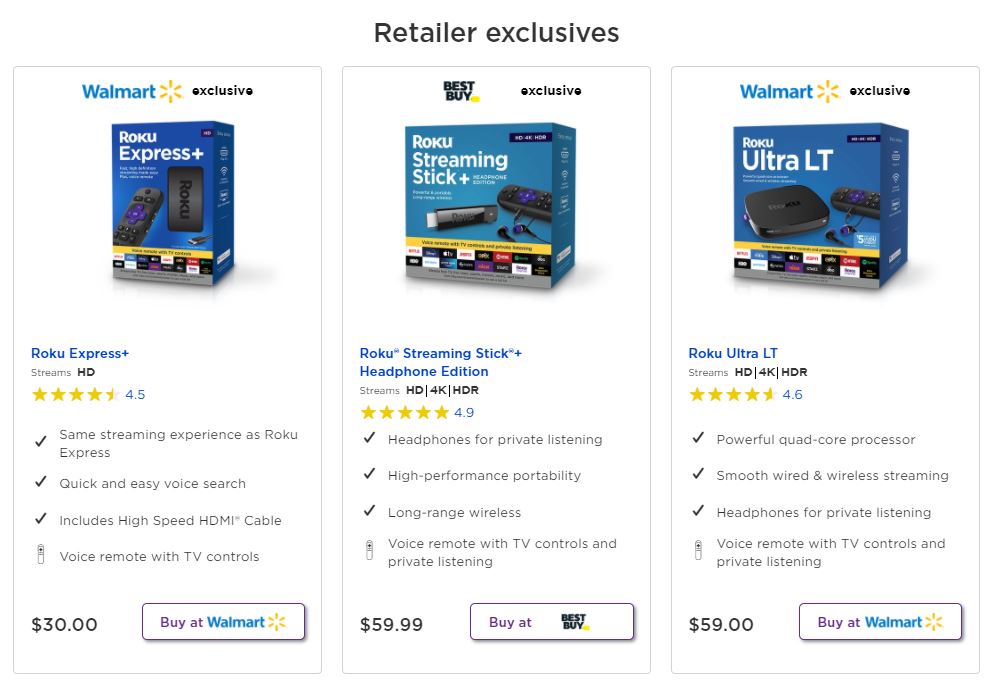Open Roku Streaming Stick+ Headphone Edition link
Viewport: 994px width, 686px height.
[441, 362]
